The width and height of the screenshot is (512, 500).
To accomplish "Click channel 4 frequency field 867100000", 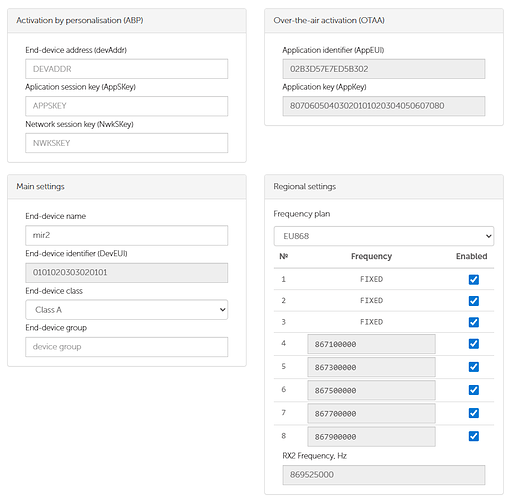I will coord(371,344).
